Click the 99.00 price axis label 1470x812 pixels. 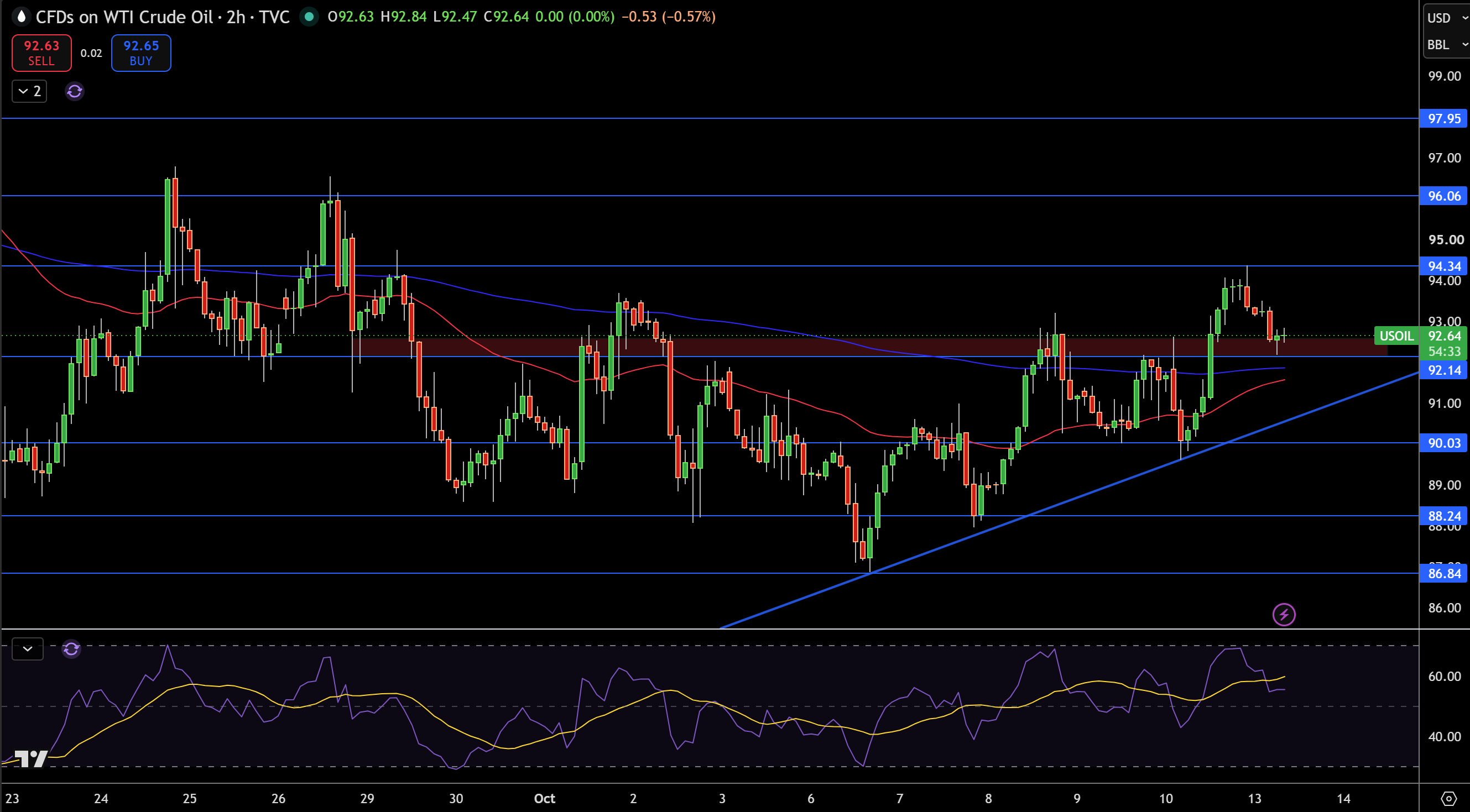click(1445, 76)
